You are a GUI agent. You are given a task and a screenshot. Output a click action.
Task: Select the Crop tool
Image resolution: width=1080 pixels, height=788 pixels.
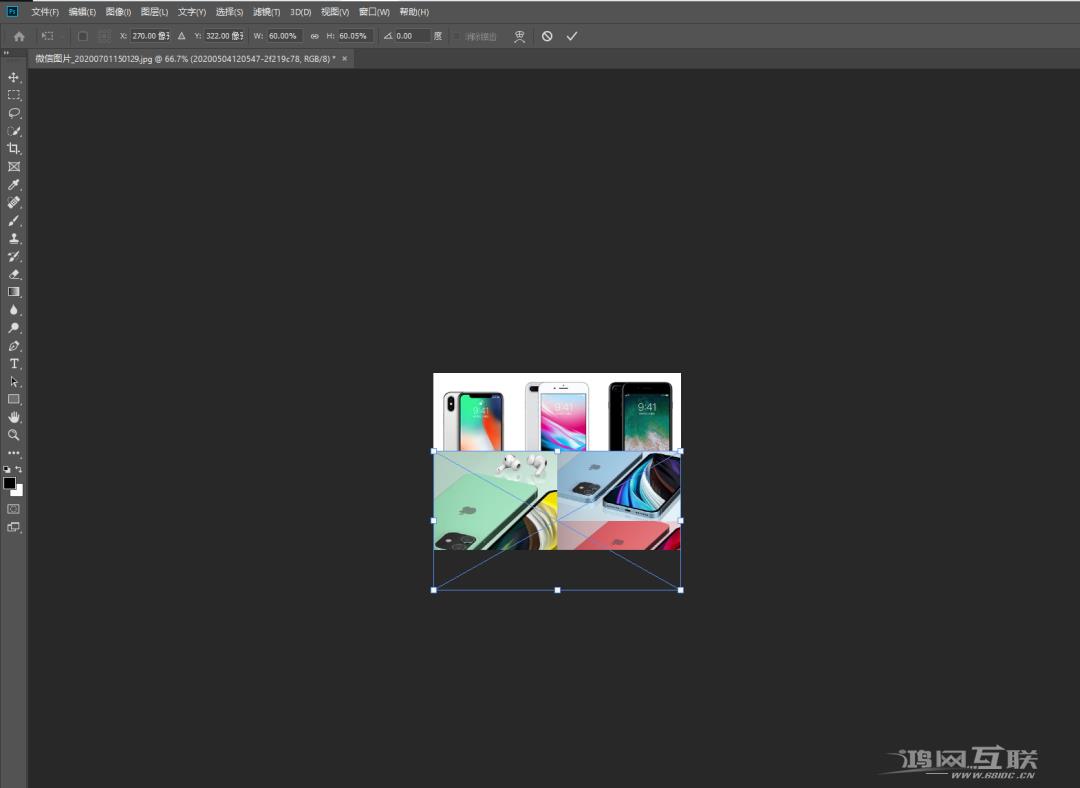pos(14,148)
